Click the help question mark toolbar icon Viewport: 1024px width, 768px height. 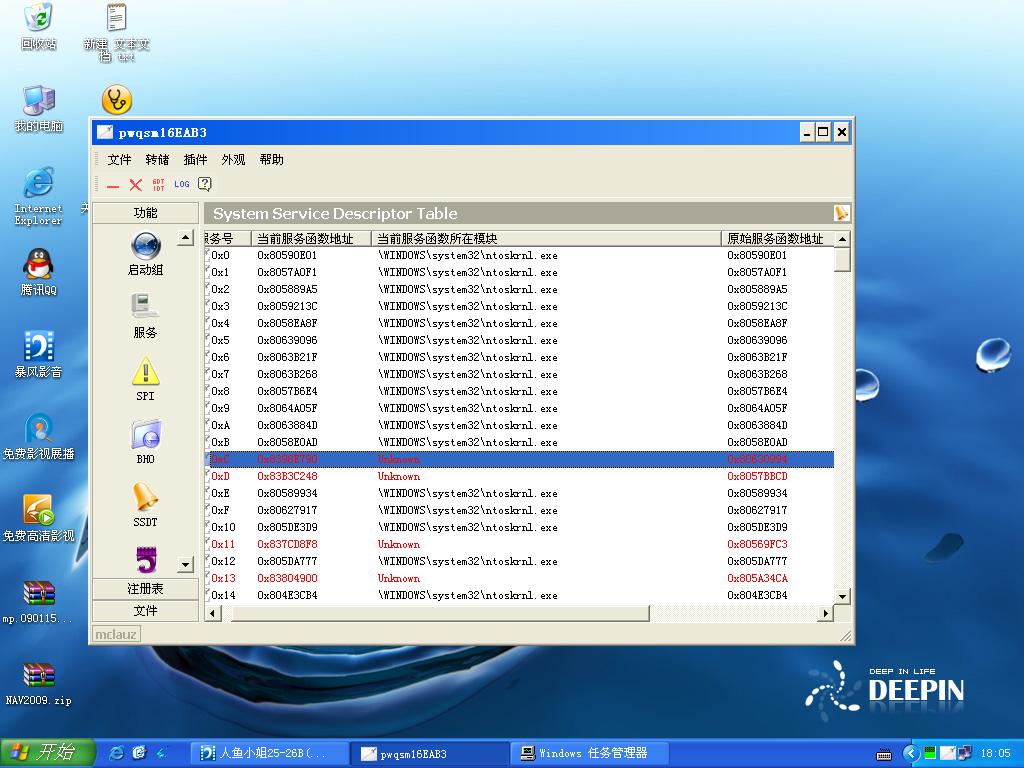pyautogui.click(x=205, y=184)
